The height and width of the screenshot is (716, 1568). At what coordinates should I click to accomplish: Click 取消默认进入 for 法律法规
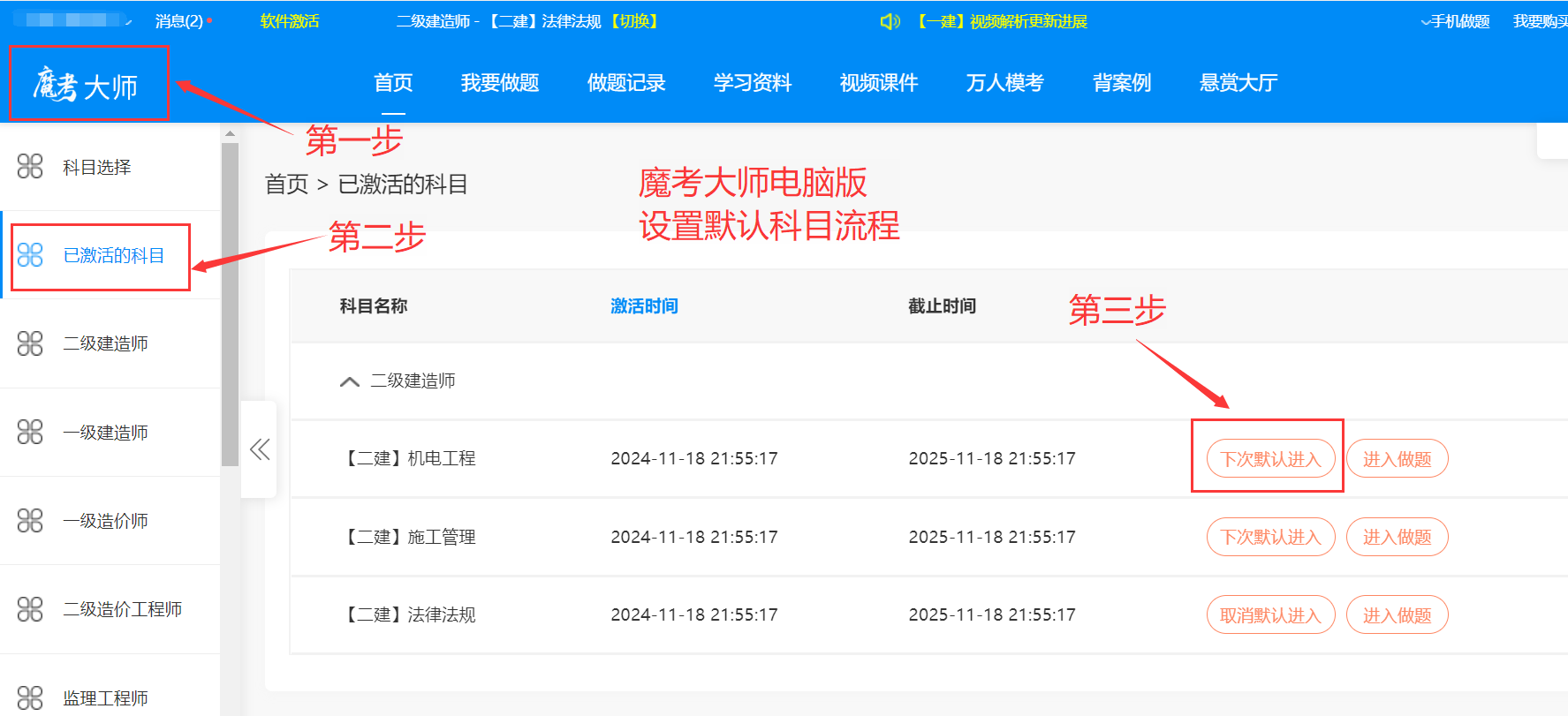[1270, 615]
